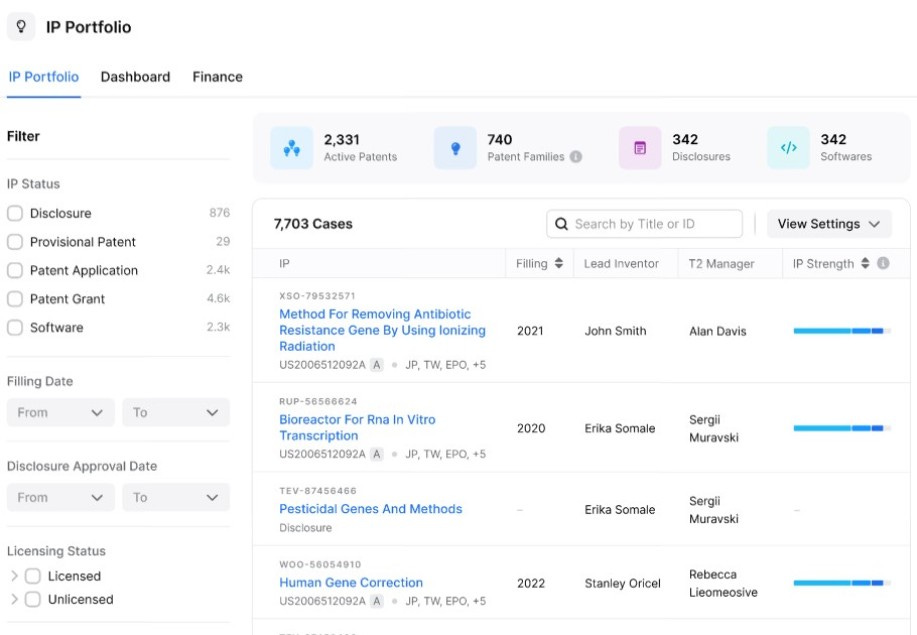Click the magnifier icon in search box
Viewport: 917px width, 635px height.
561,224
